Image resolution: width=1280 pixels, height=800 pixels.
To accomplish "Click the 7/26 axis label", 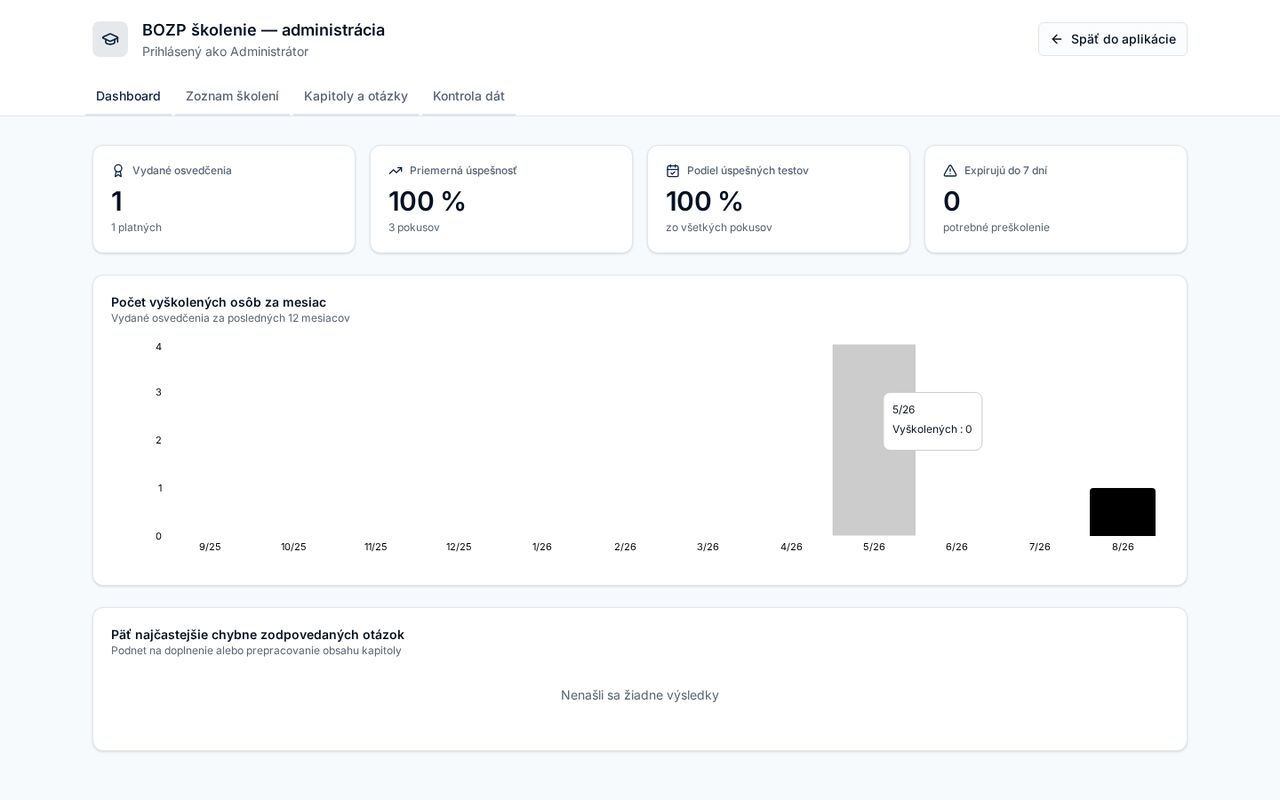I will [x=1040, y=547].
